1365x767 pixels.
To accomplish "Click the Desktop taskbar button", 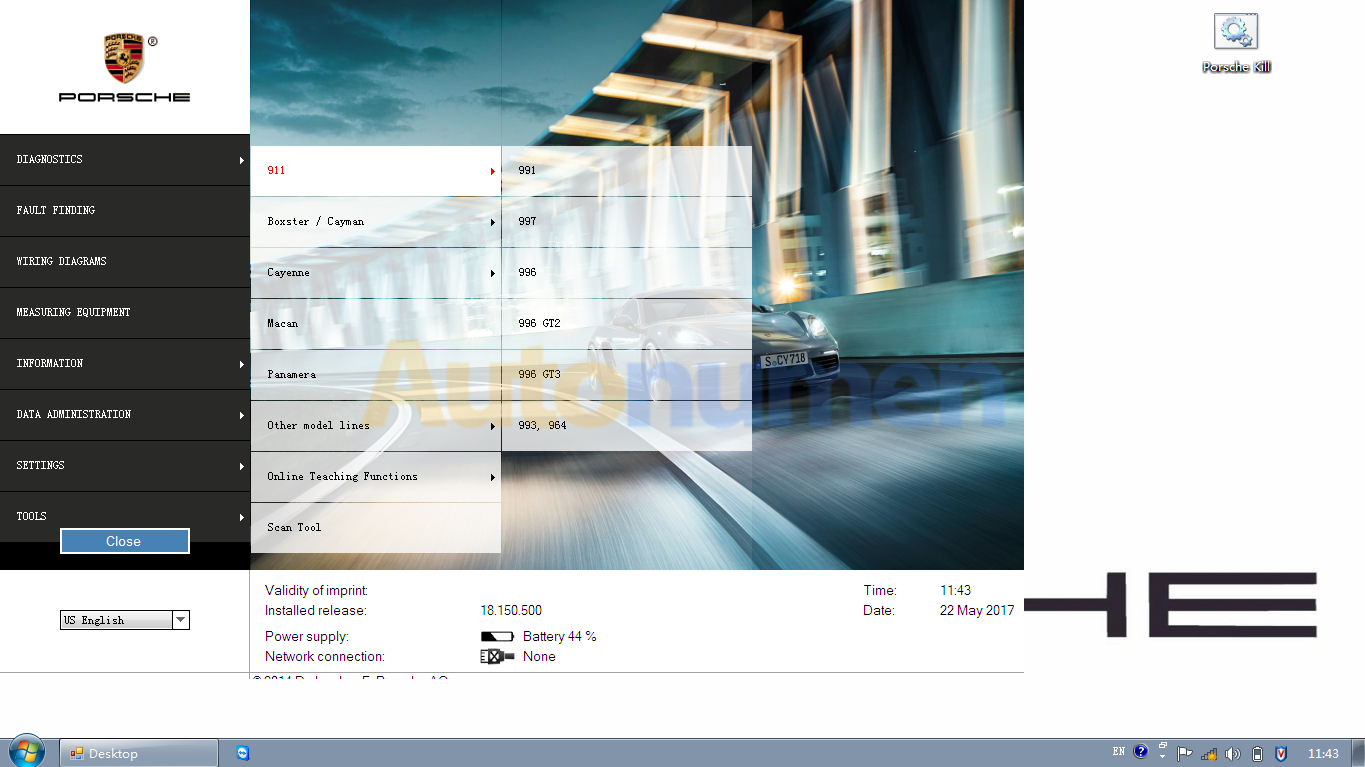I will tap(139, 753).
